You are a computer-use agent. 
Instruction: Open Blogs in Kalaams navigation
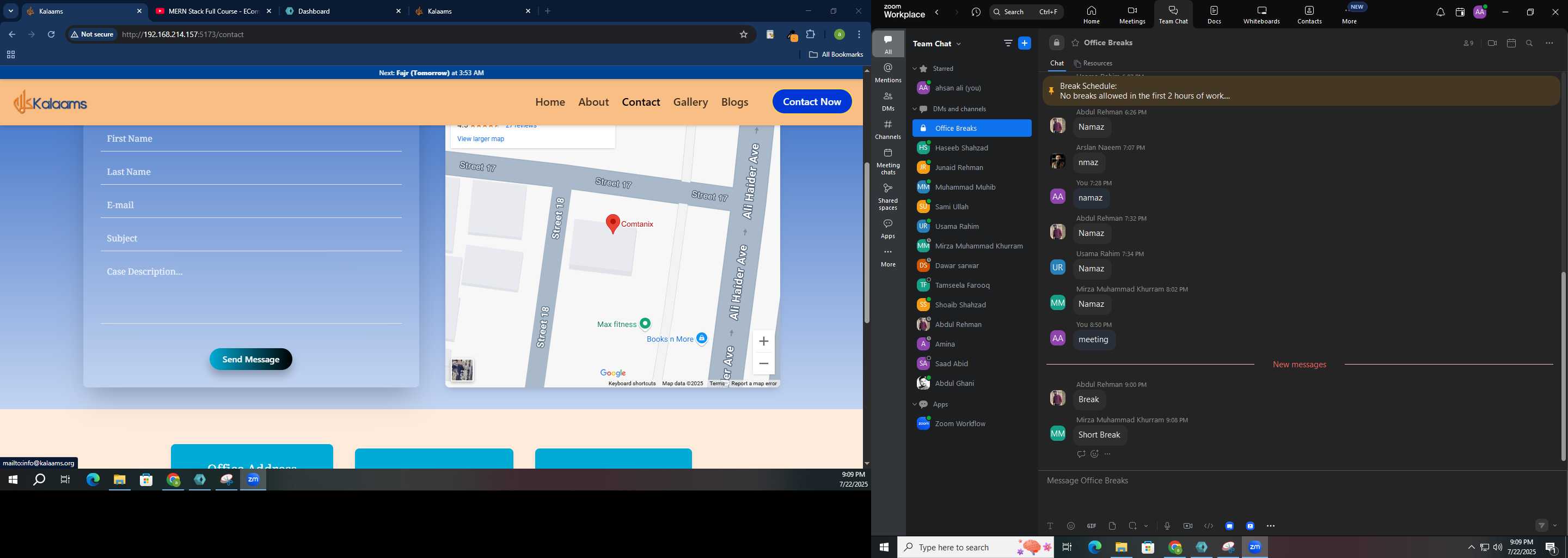[734, 102]
